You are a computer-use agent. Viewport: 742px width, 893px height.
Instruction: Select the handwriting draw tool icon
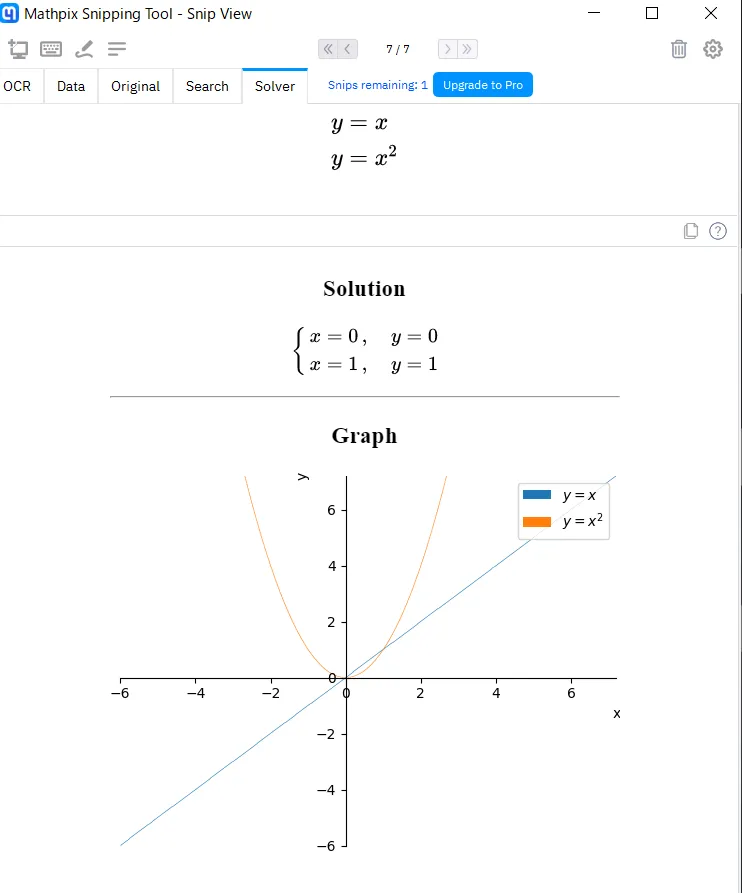click(x=84, y=49)
